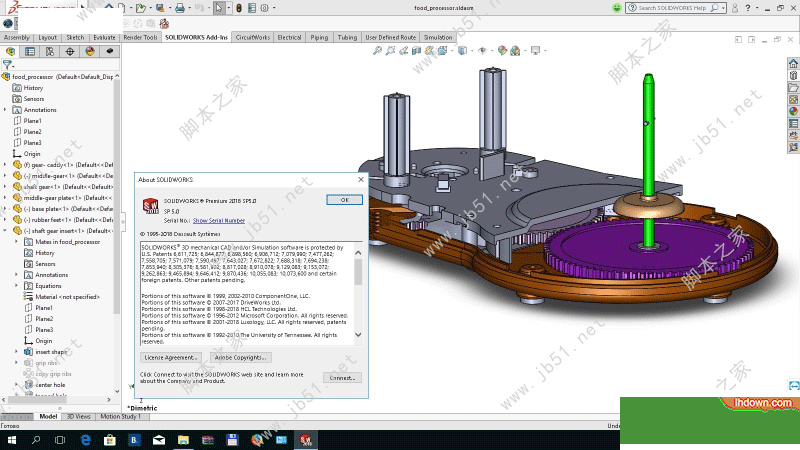Image resolution: width=800 pixels, height=450 pixels.
Task: Expand the rubber feet<1> component
Action: [5, 219]
